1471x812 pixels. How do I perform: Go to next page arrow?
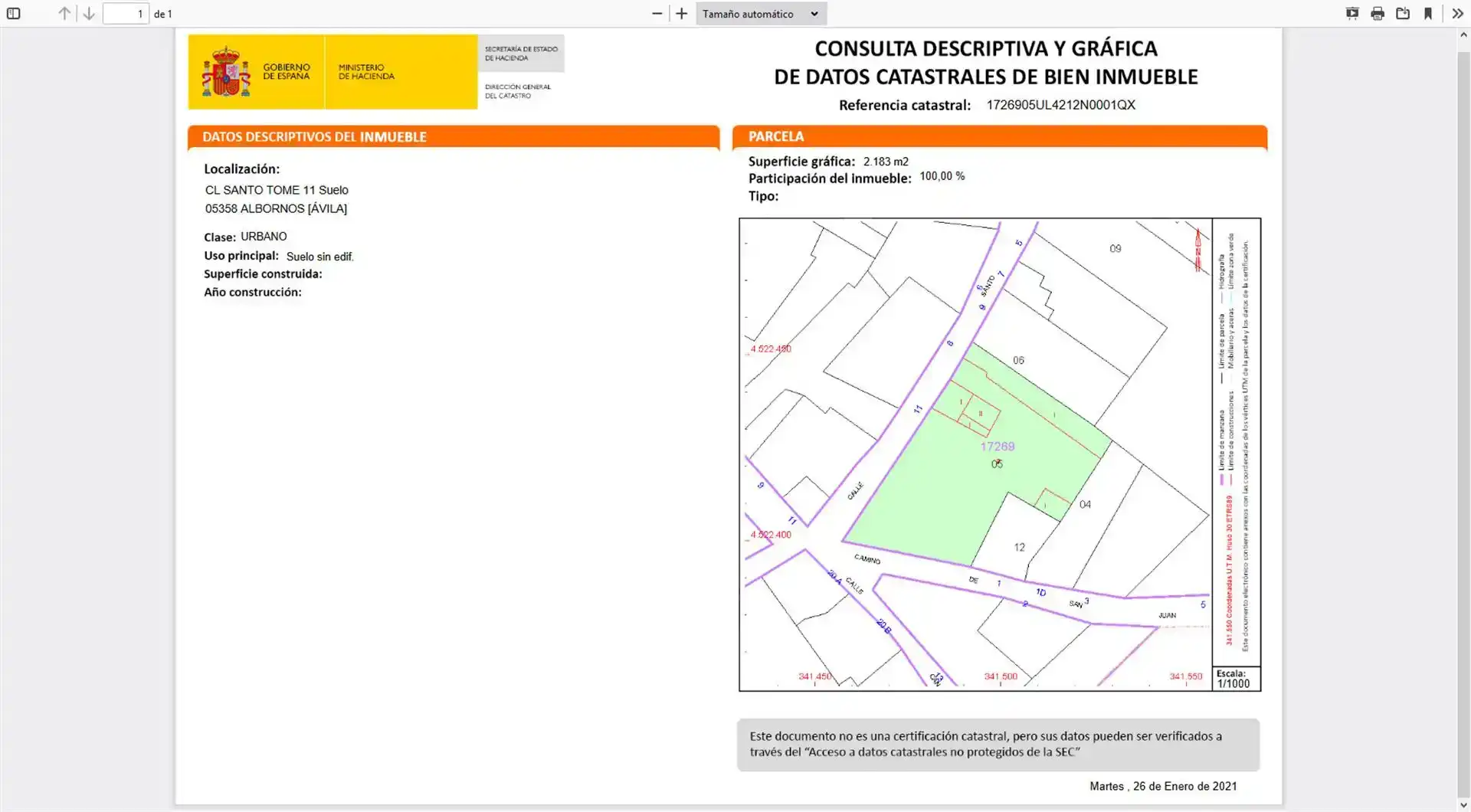(x=89, y=14)
